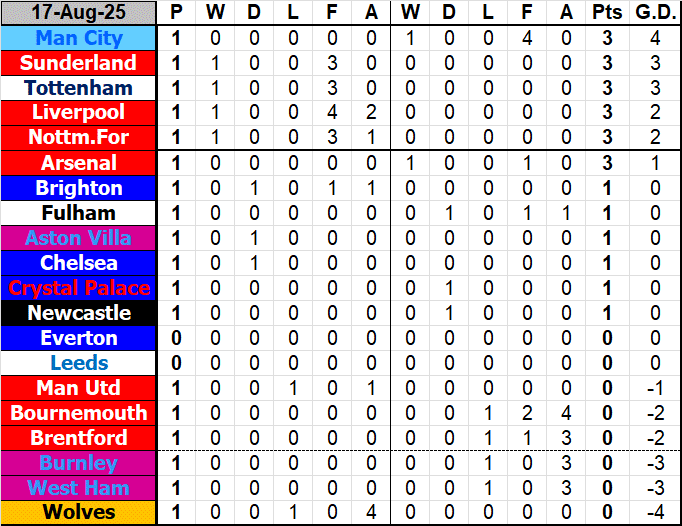682x526 pixels.
Task: Click the P column header
Action: (x=177, y=13)
